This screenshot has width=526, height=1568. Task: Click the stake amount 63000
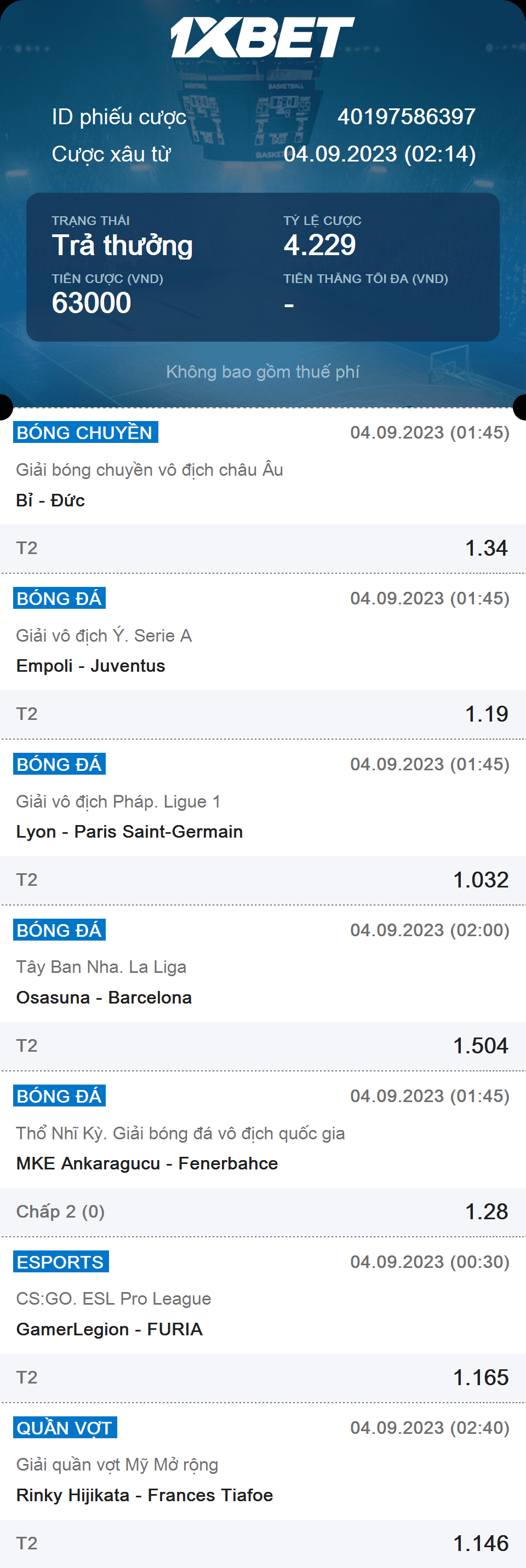click(x=92, y=303)
